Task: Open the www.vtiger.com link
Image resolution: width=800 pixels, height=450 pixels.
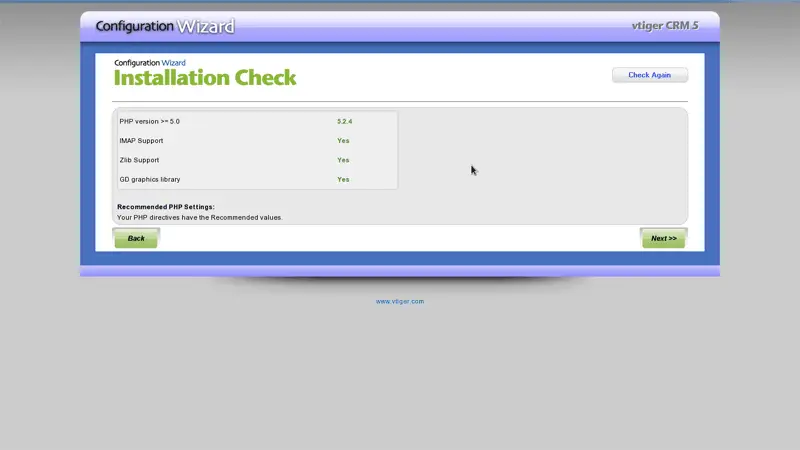Action: point(400,302)
